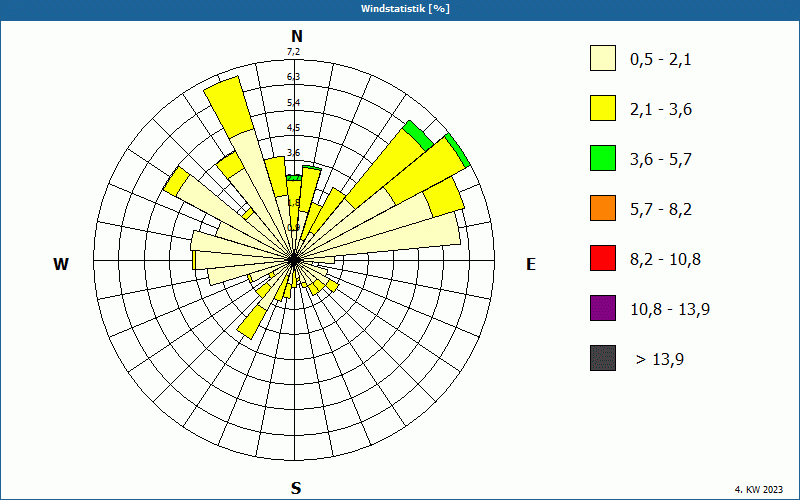Click the dark gray > 13,9 legend swatch
The height and width of the screenshot is (500, 800).
click(x=603, y=358)
